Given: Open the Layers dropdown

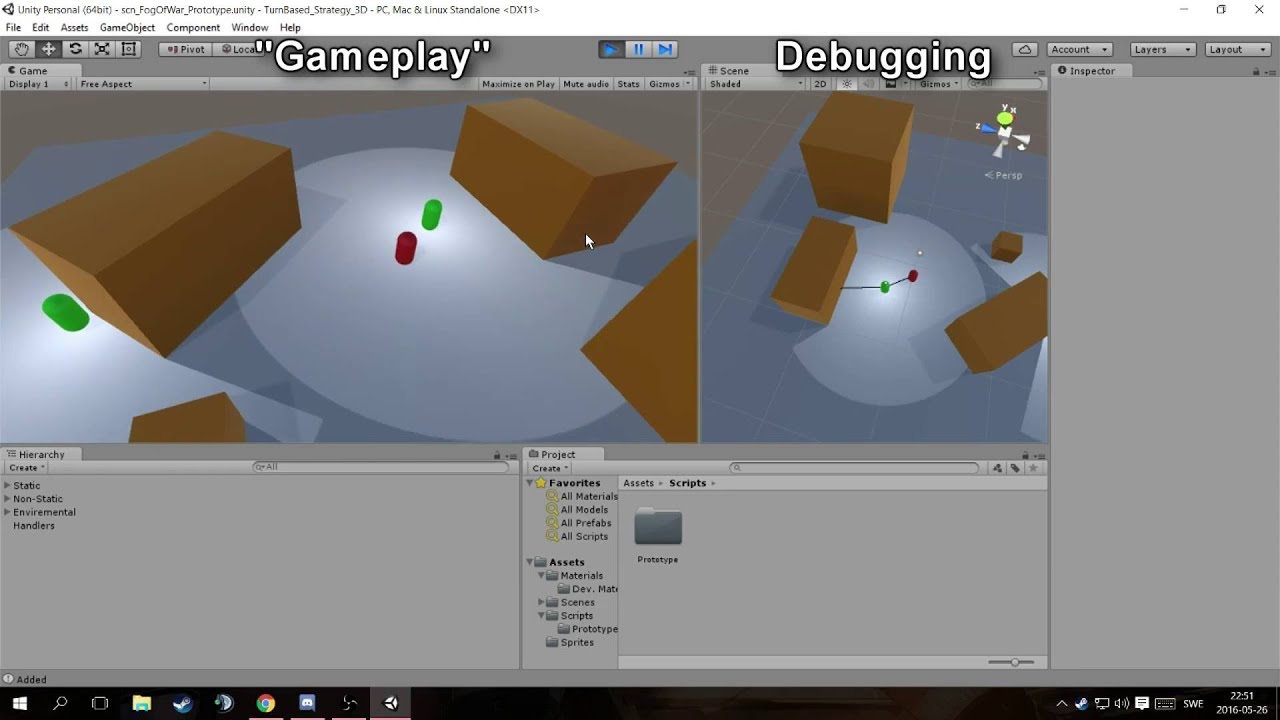Looking at the screenshot, I should tap(1163, 49).
